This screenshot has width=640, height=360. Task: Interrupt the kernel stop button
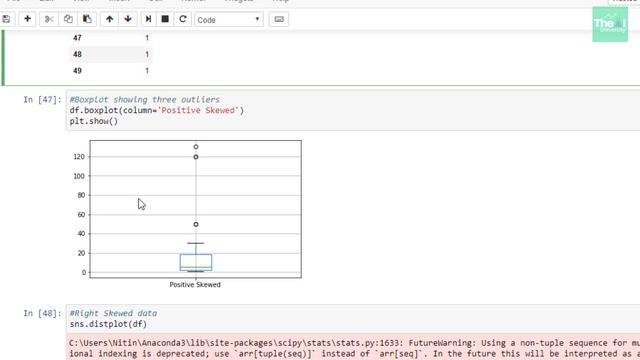(165, 19)
